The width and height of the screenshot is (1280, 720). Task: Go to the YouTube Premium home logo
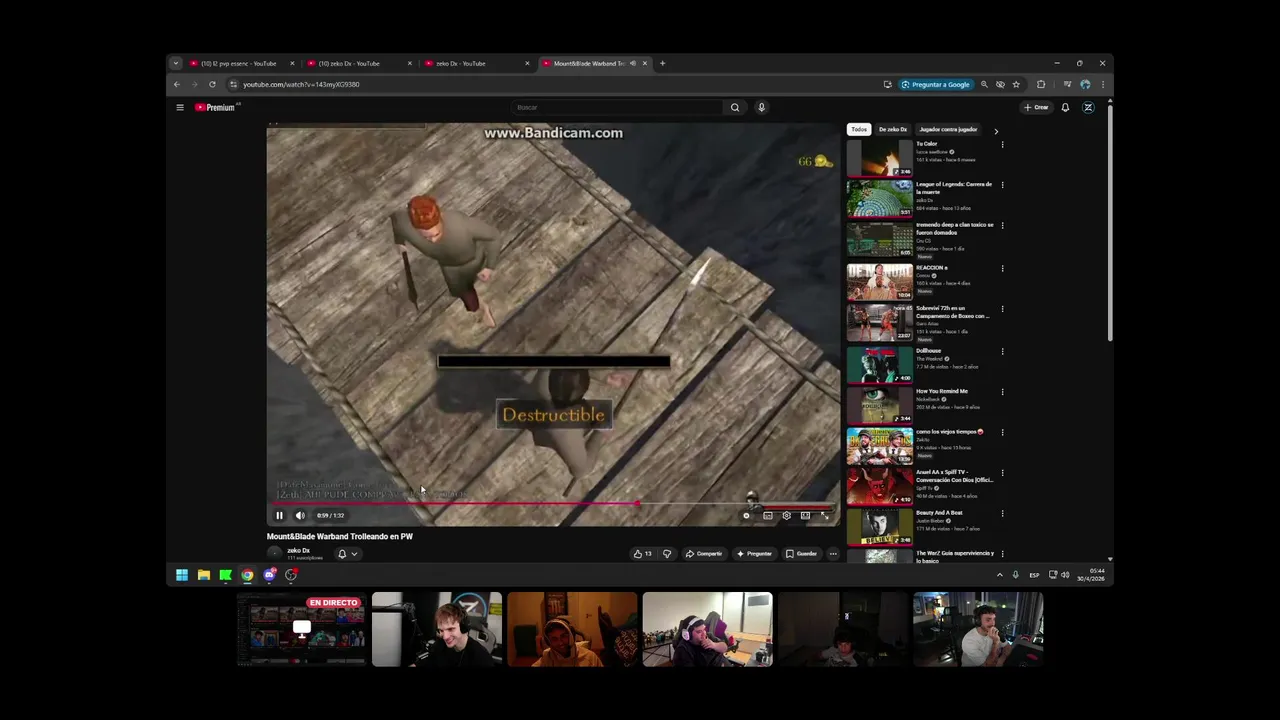tap(215, 107)
